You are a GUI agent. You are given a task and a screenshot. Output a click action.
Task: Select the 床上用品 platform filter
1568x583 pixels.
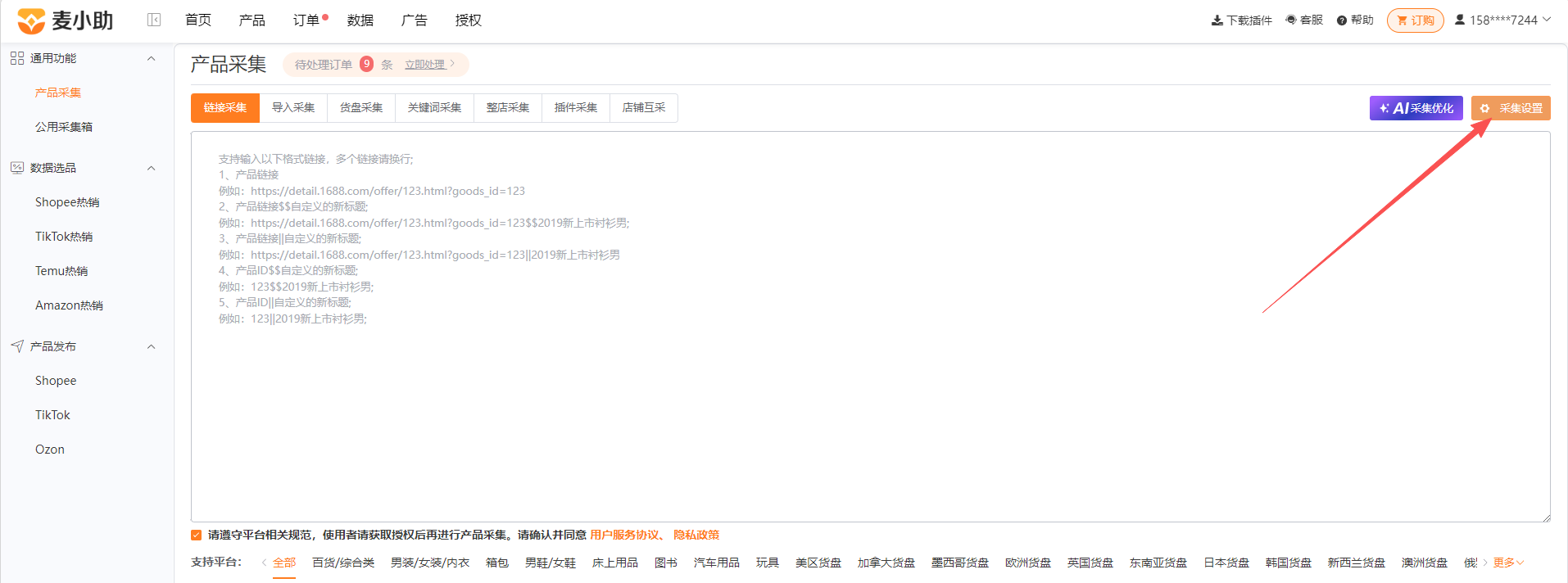pyautogui.click(x=615, y=563)
